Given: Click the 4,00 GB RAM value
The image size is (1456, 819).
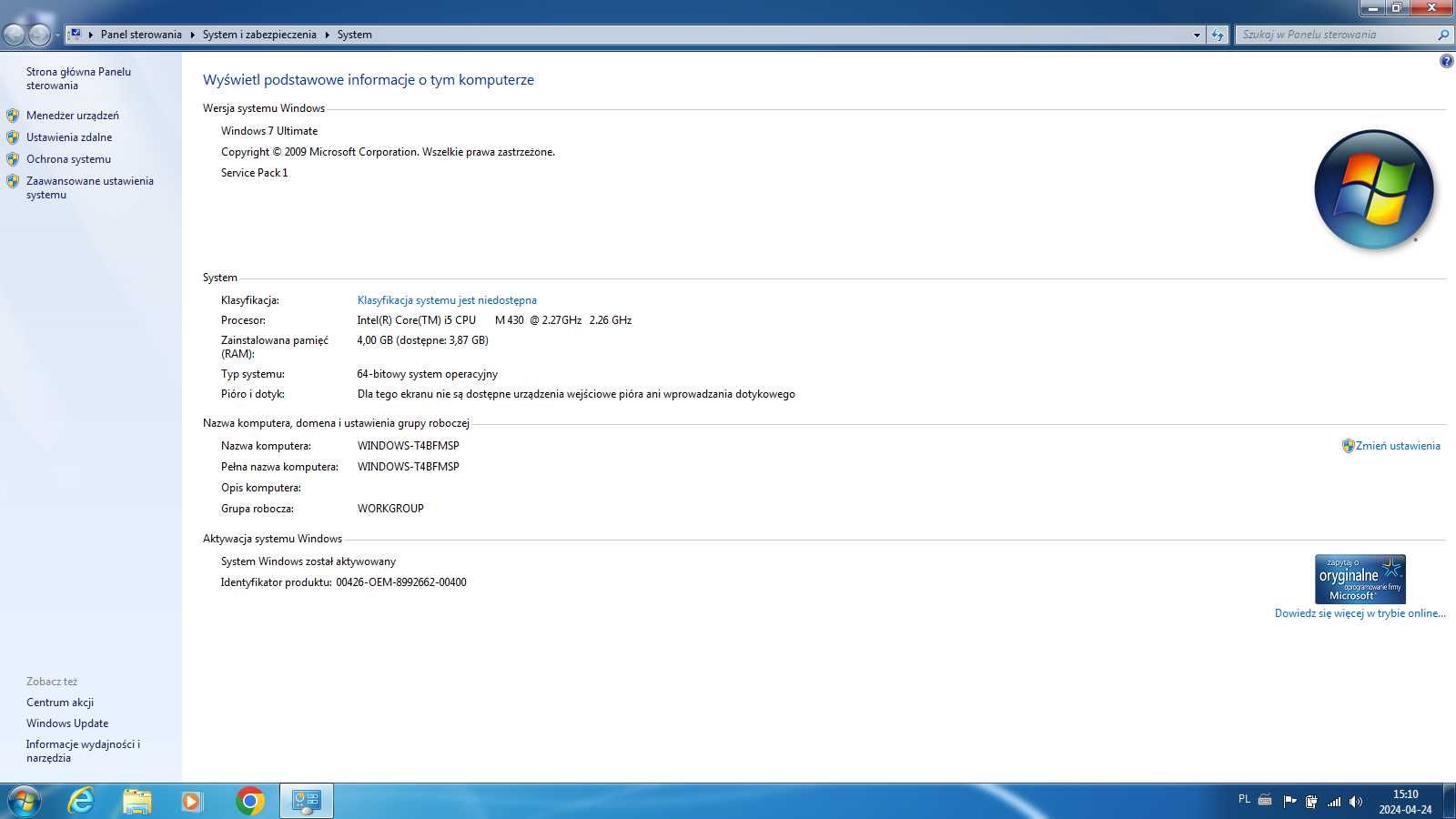Looking at the screenshot, I should pos(423,340).
